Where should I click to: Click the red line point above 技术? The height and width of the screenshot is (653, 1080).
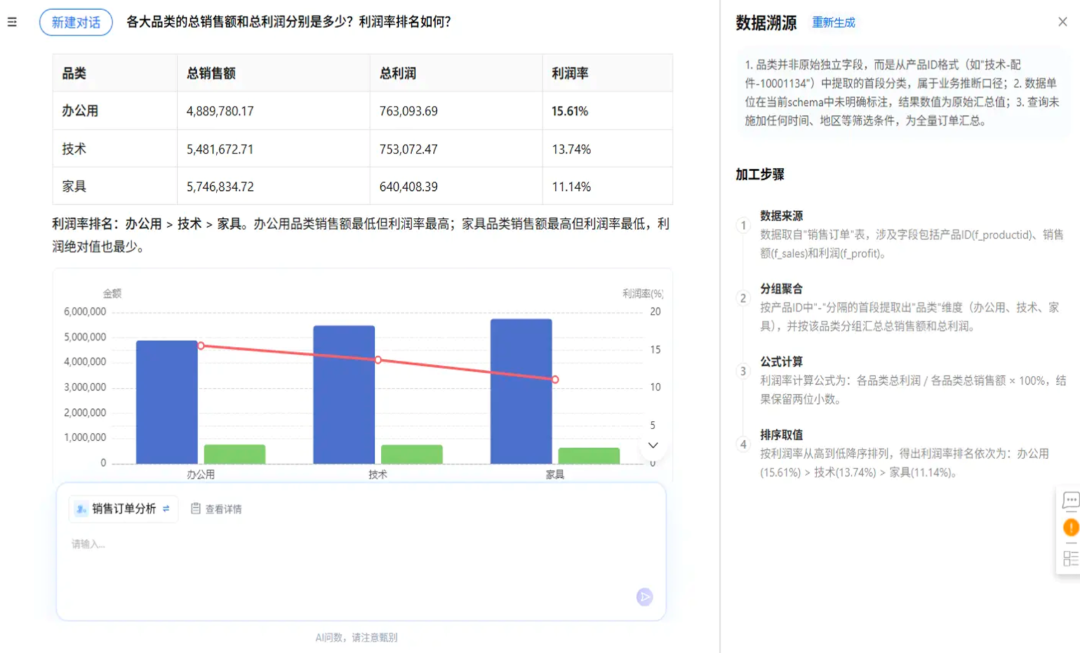(378, 360)
